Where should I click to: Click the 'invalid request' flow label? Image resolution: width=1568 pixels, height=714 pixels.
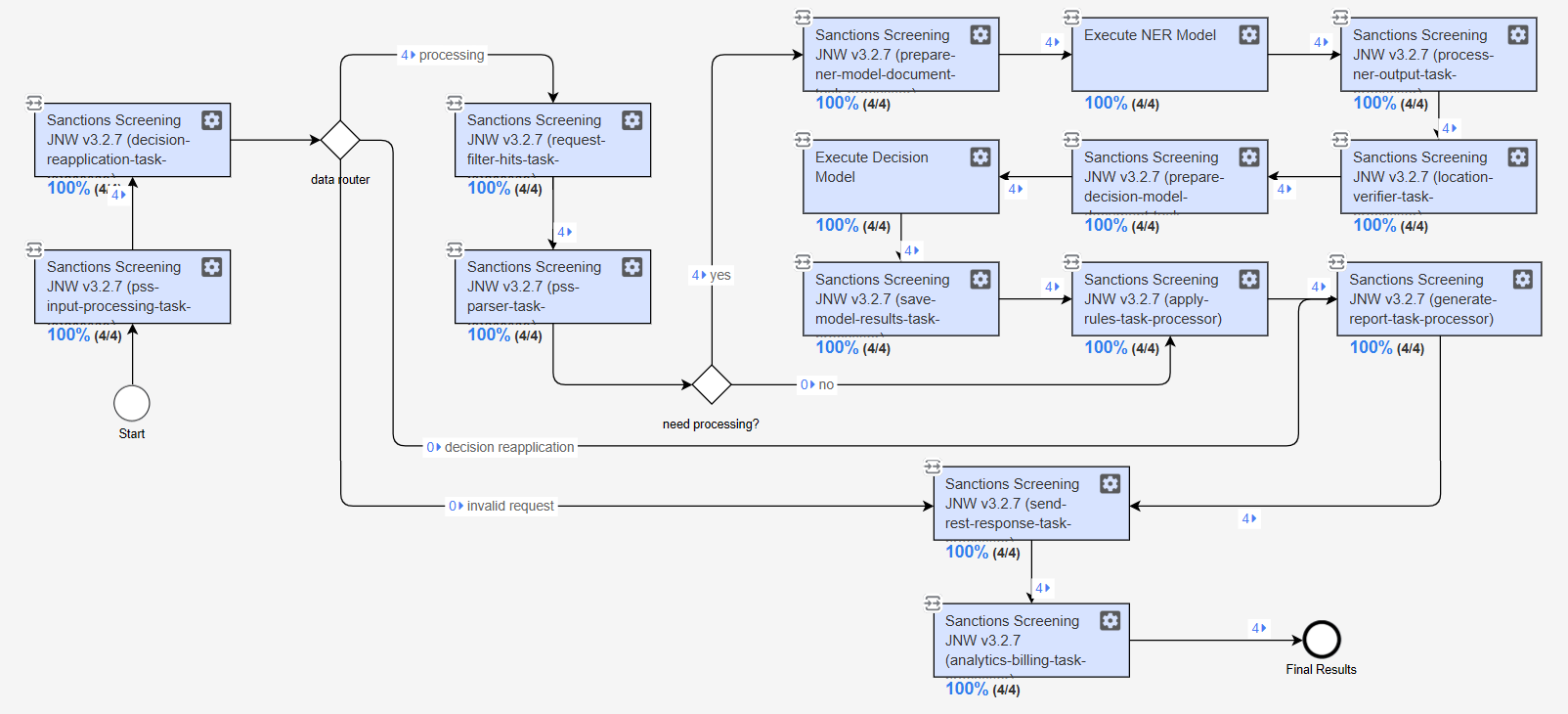click(x=510, y=506)
